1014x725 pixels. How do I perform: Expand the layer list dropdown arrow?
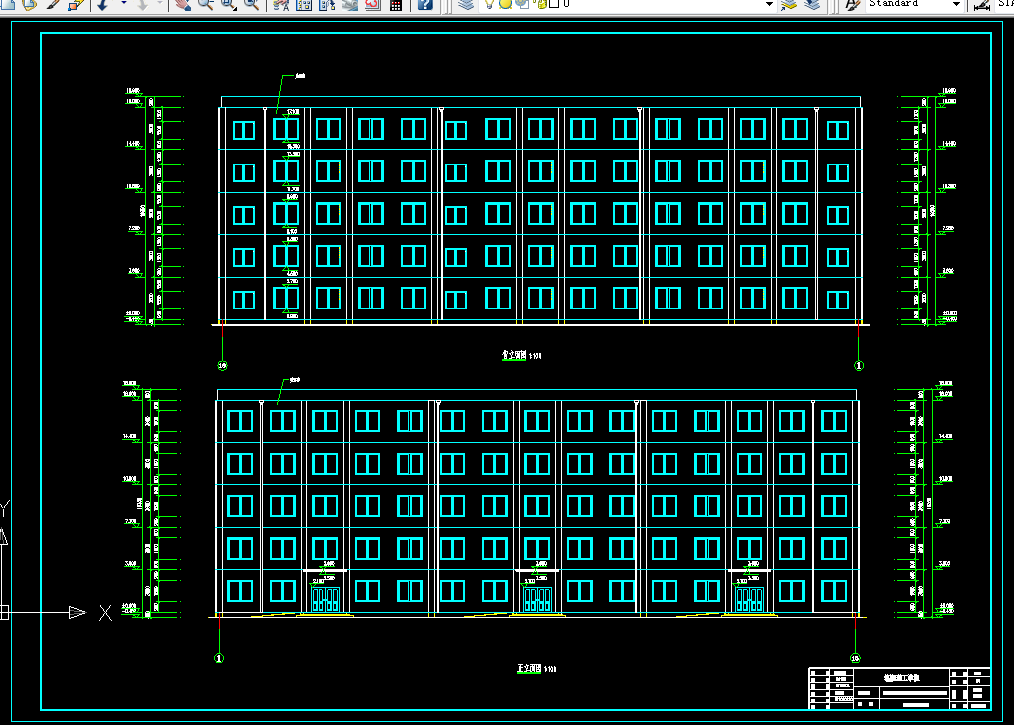click(769, 4)
